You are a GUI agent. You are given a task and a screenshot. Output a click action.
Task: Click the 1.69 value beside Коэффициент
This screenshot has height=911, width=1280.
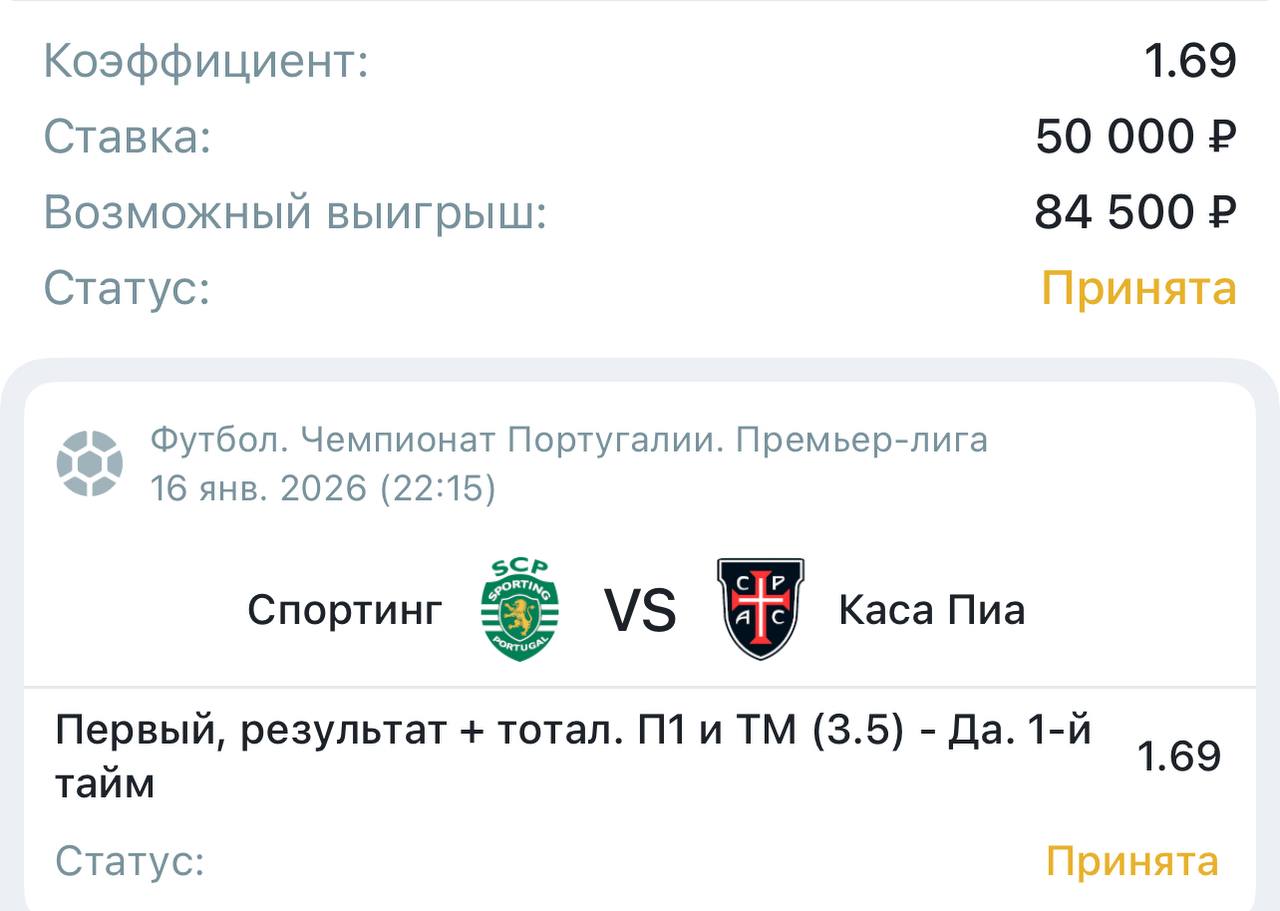coord(1190,61)
